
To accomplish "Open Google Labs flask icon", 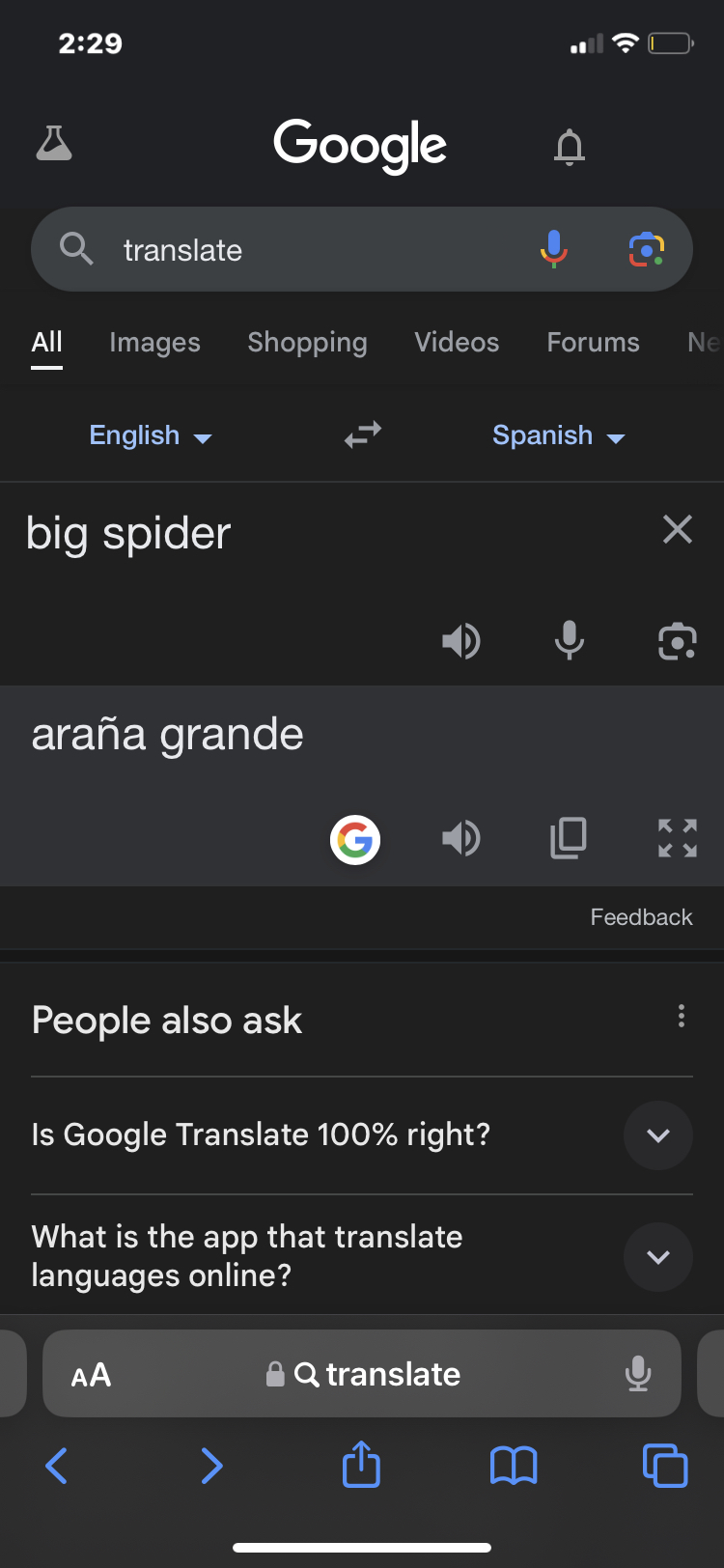I will click(54, 144).
